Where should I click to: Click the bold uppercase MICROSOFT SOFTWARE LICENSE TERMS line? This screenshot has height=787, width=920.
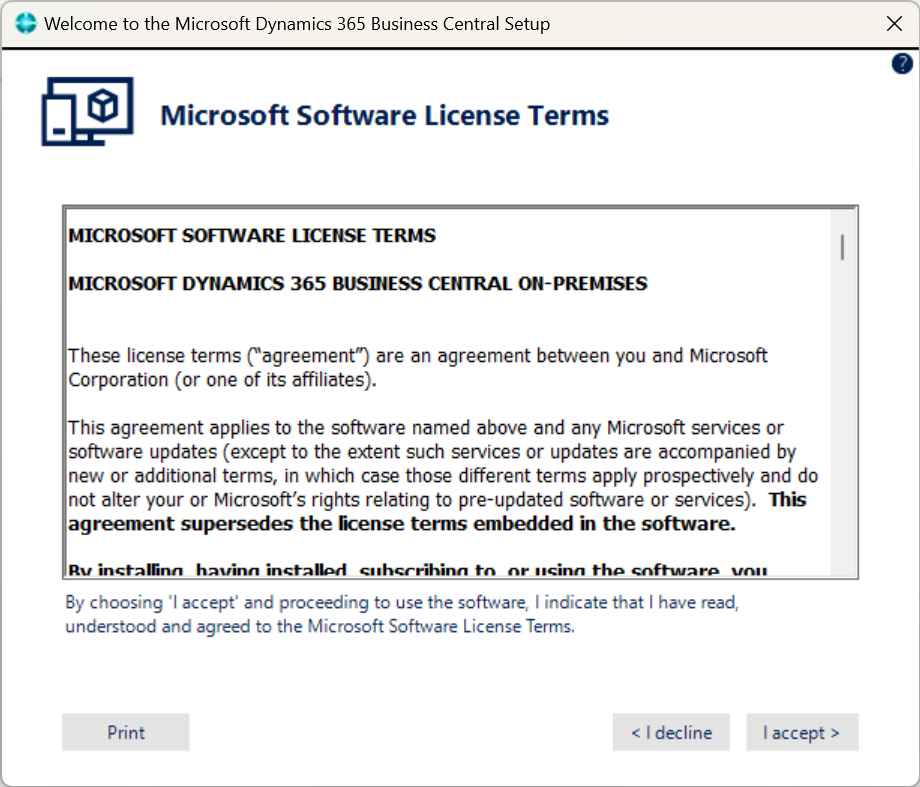[252, 236]
